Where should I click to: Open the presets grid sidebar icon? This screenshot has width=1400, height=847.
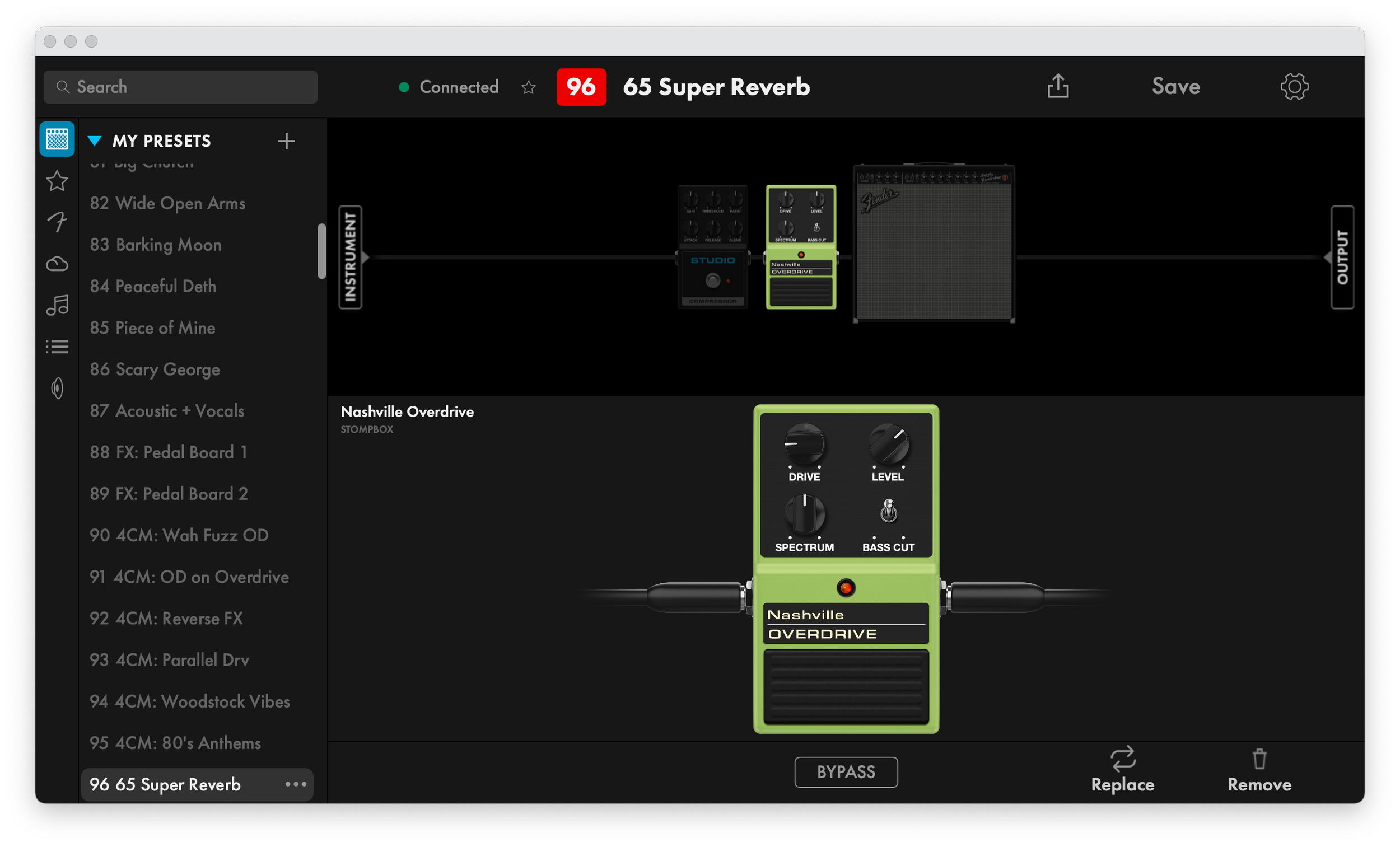[57, 139]
